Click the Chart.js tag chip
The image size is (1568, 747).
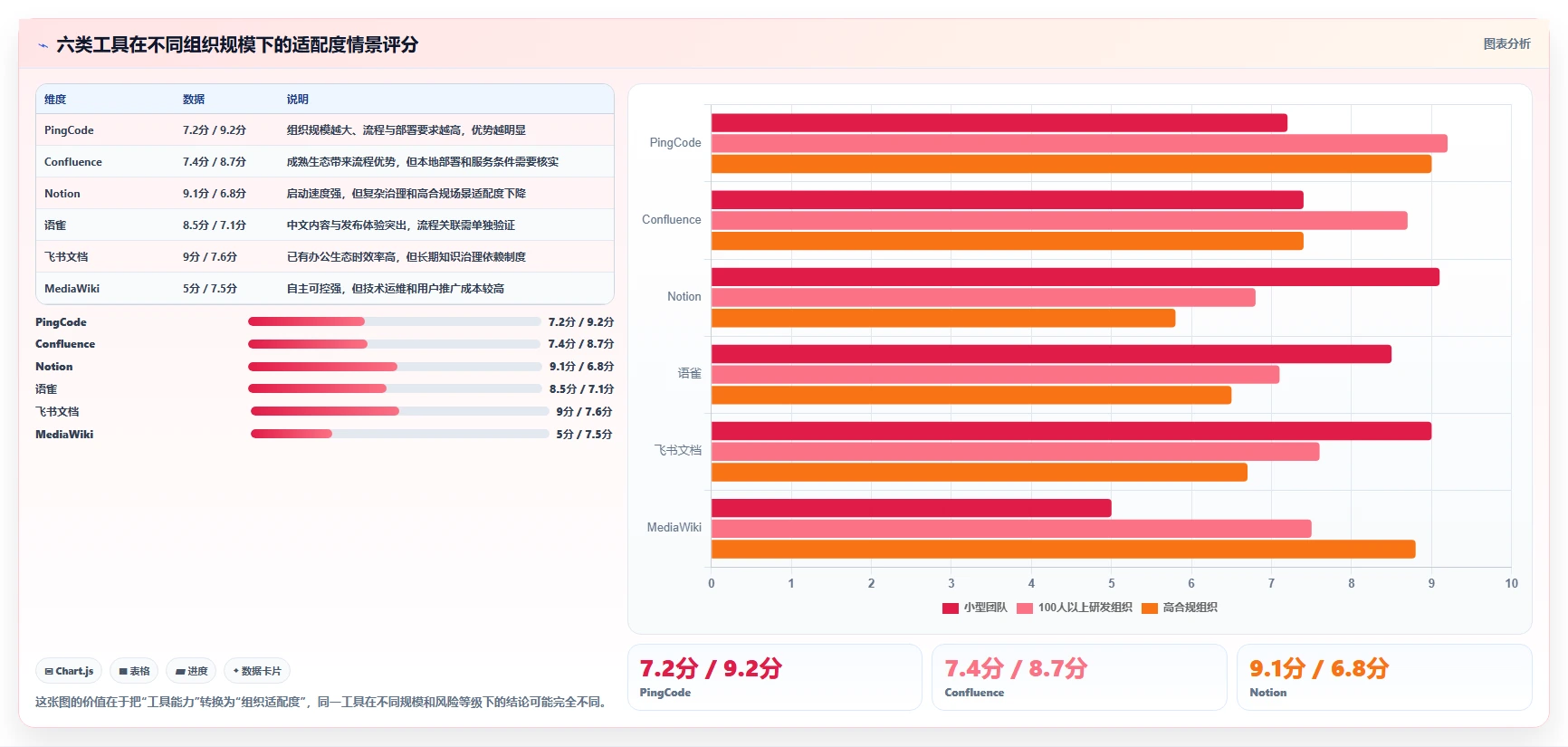pyautogui.click(x=69, y=671)
